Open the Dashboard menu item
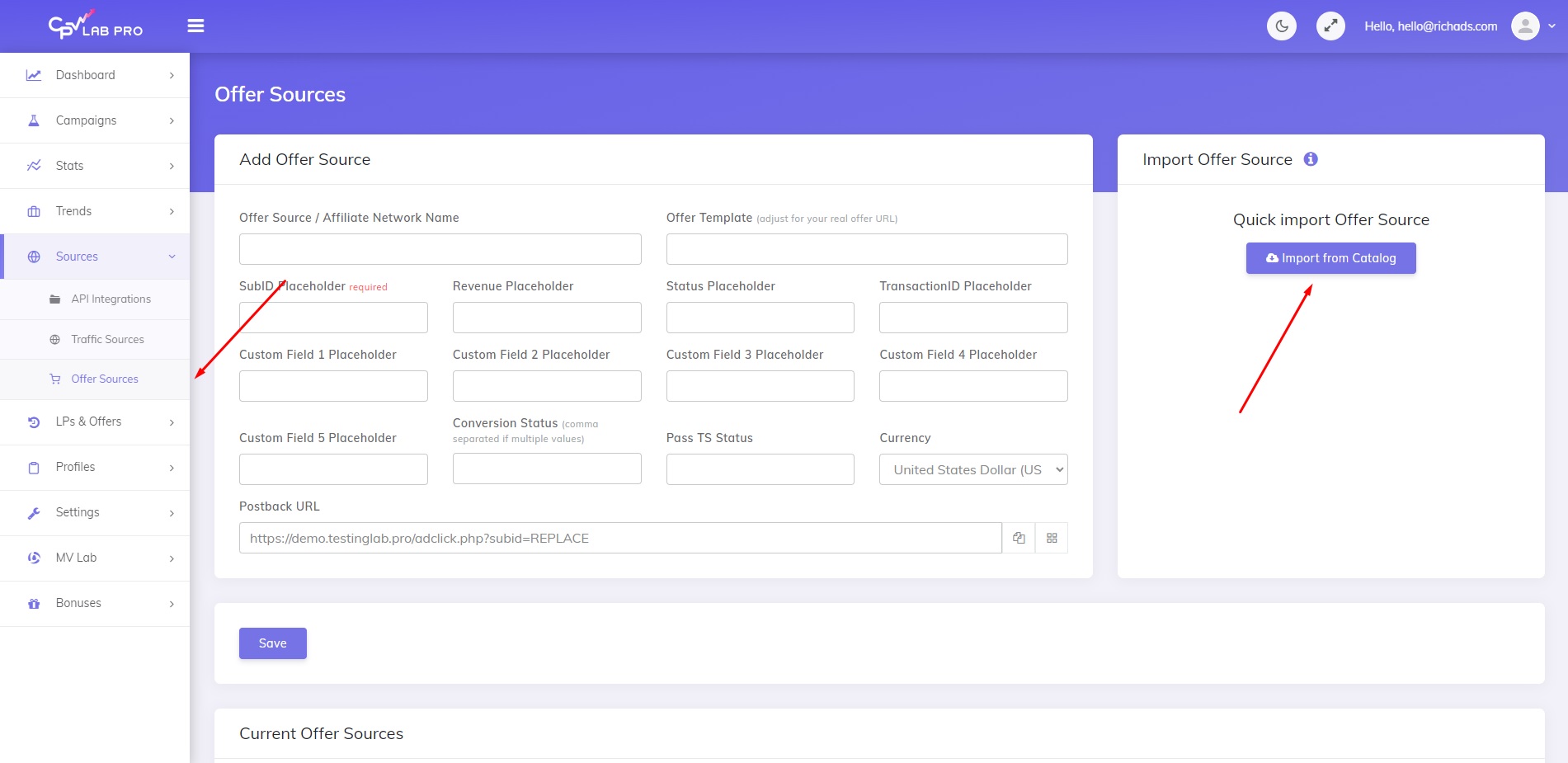The height and width of the screenshot is (763, 1568). point(95,75)
